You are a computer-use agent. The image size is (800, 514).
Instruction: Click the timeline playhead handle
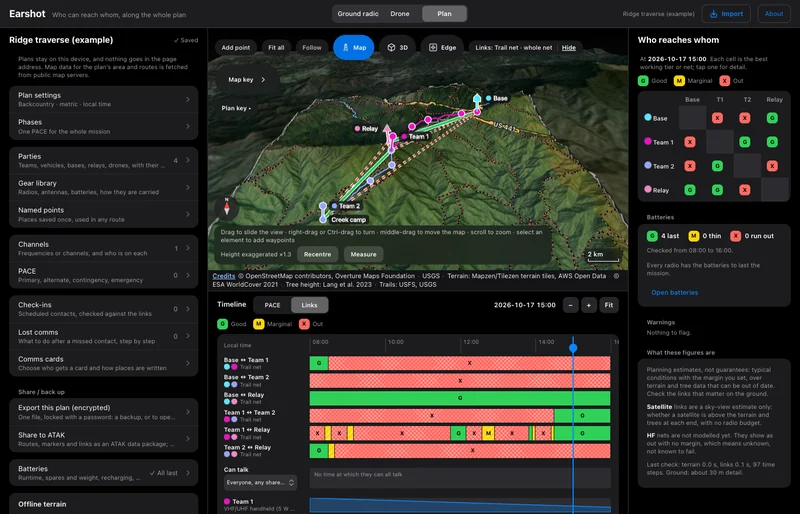[x=573, y=348]
